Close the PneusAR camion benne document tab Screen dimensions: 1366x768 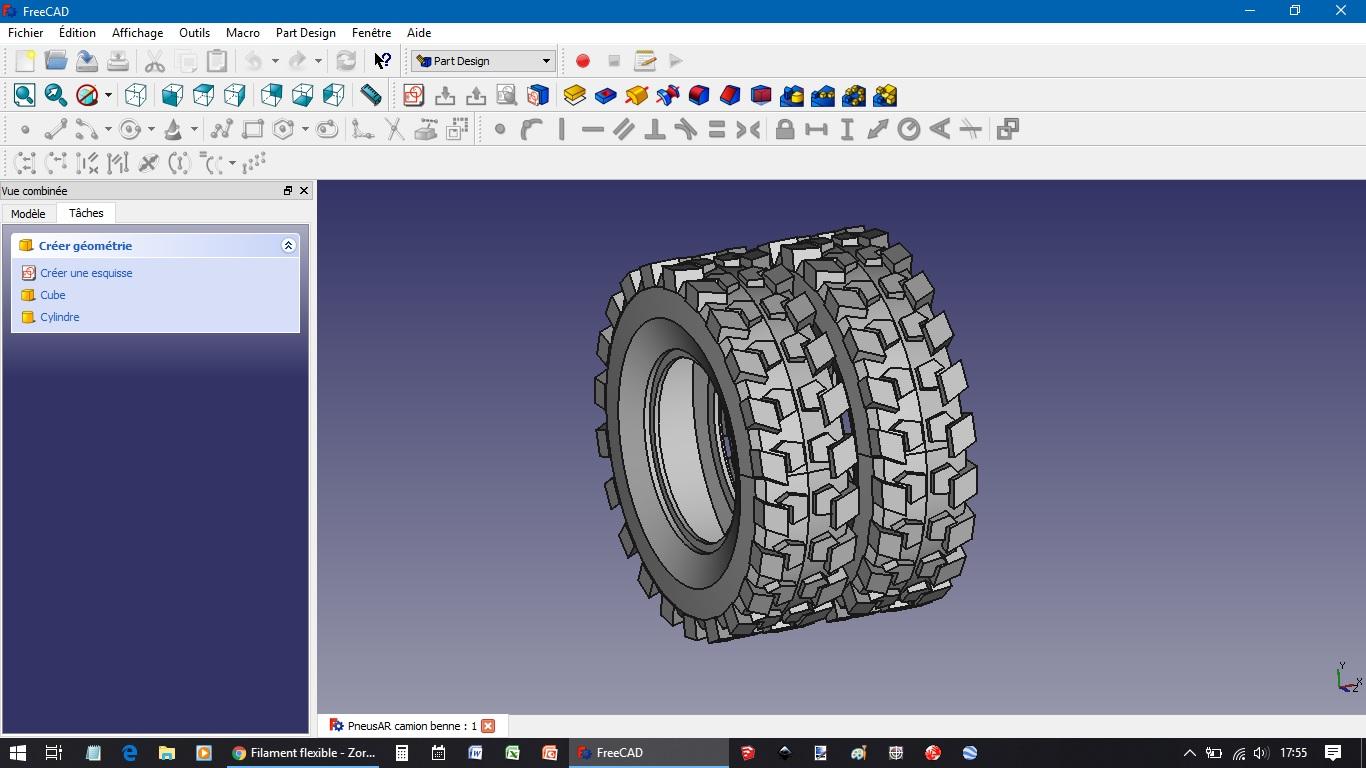[x=488, y=726]
